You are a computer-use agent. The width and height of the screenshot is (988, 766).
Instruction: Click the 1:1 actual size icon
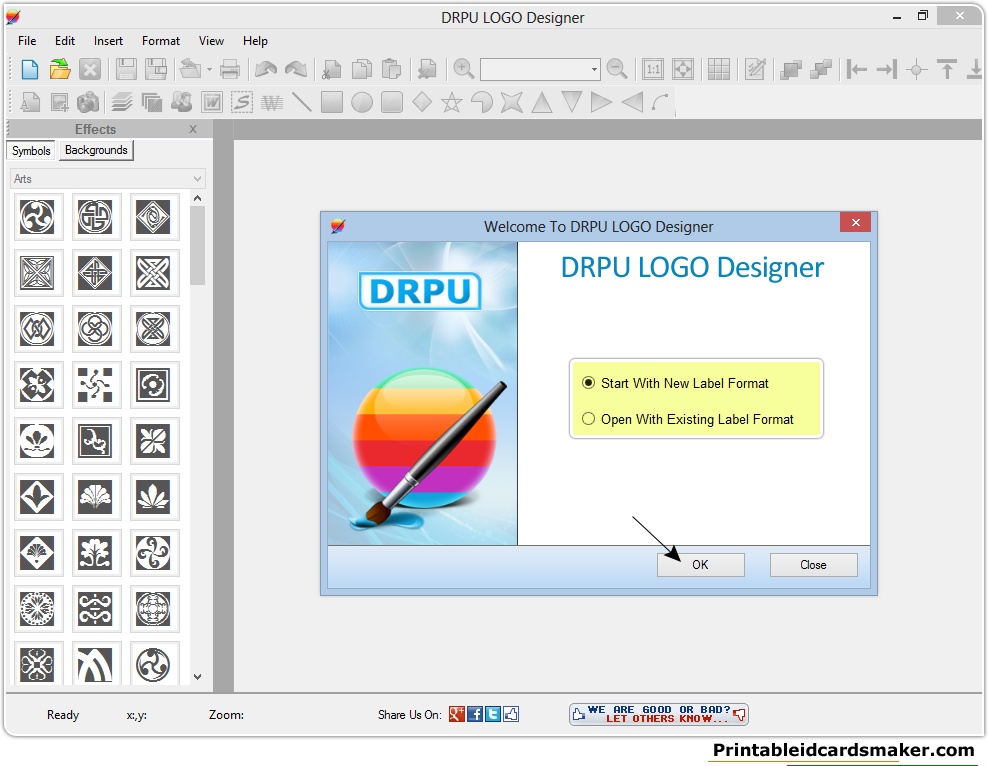point(653,69)
